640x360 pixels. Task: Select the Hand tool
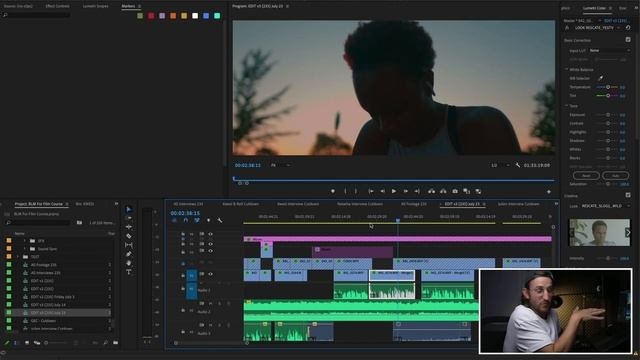coord(129,263)
